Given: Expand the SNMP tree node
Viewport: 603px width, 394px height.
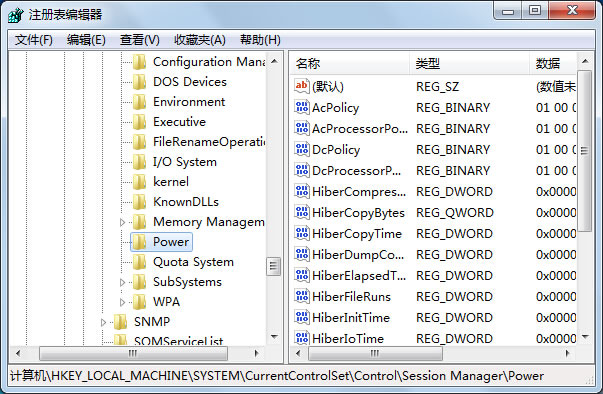Looking at the screenshot, I should (x=103, y=322).
